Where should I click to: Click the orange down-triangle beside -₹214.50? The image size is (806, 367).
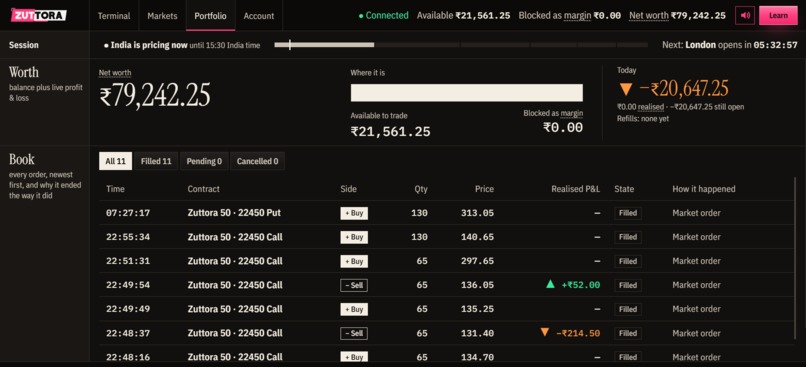click(544, 332)
